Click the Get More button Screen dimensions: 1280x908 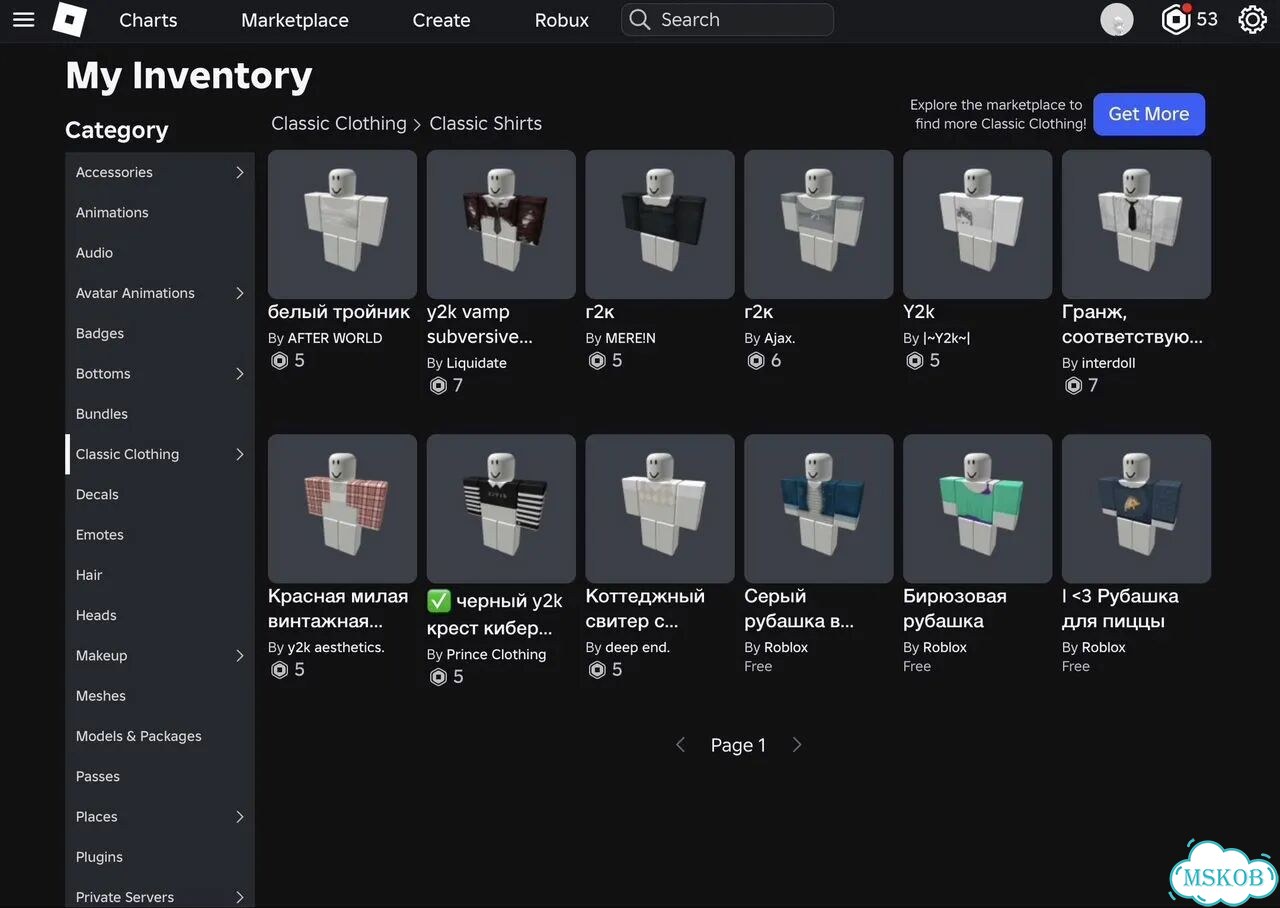1149,114
